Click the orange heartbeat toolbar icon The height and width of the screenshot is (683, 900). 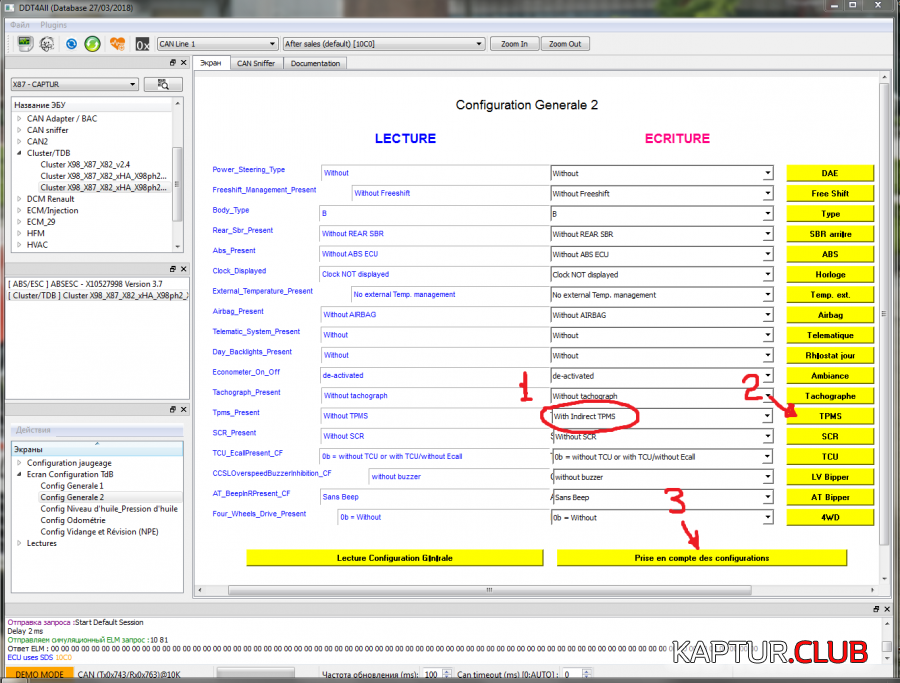(x=117, y=44)
